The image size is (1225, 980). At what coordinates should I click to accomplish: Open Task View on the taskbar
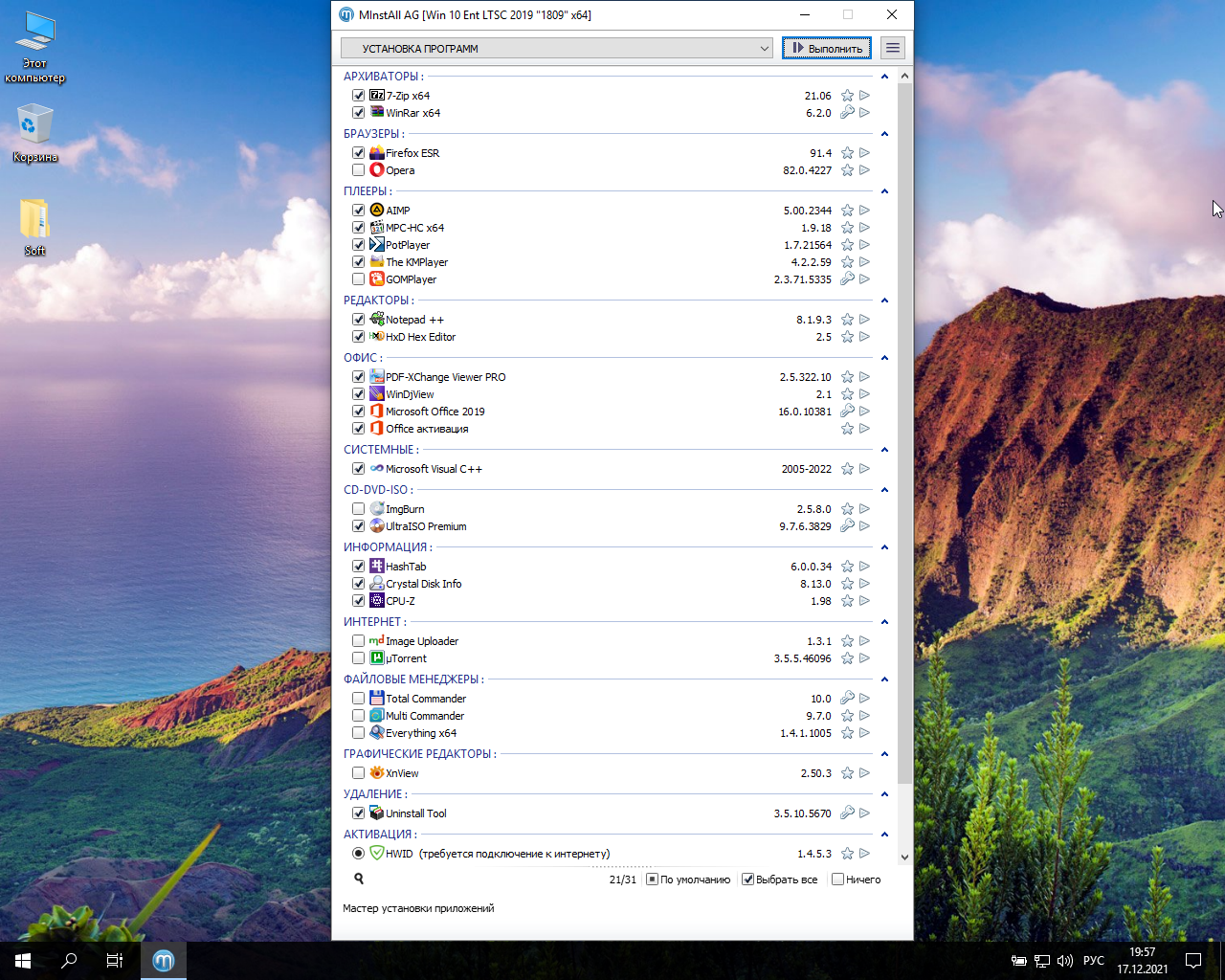point(115,960)
